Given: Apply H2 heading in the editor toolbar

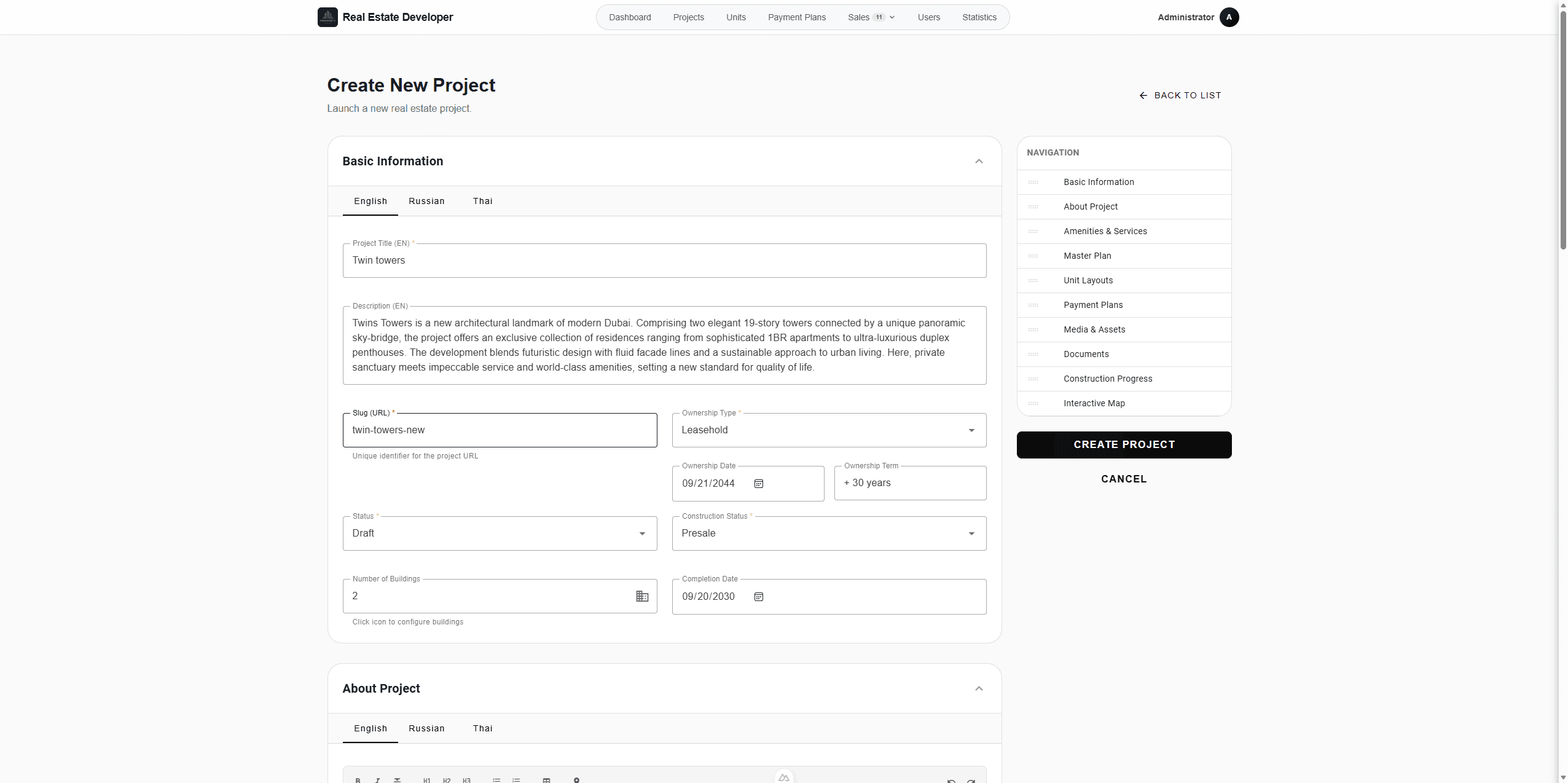Looking at the screenshot, I should pos(447,780).
